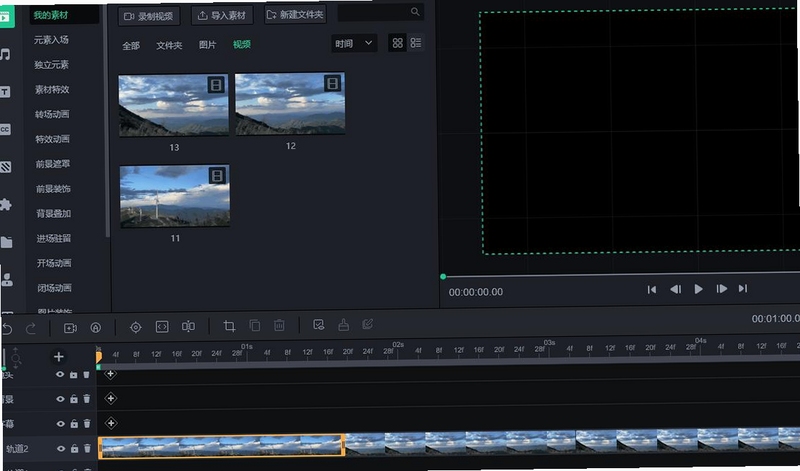Delete the clip via toolbar trash icon

[x=279, y=325]
